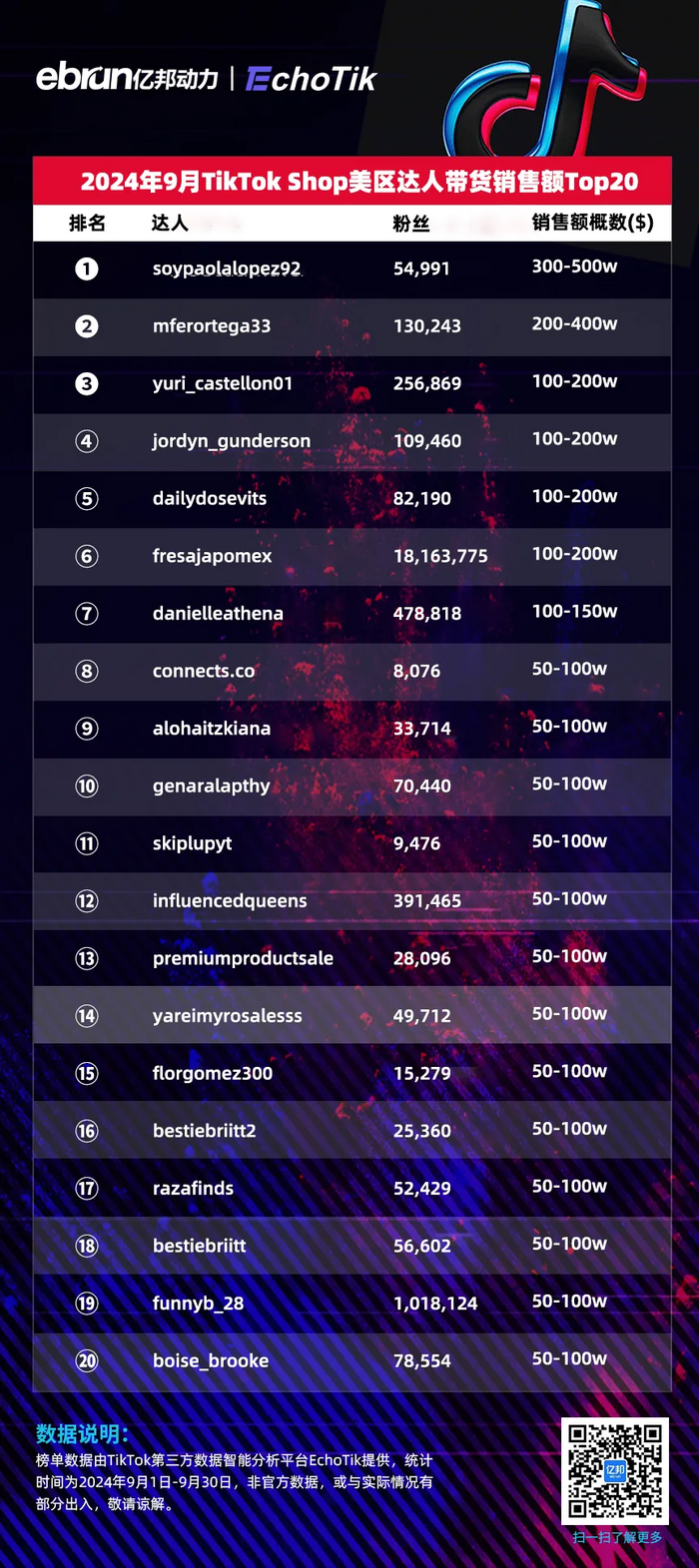Select creator boise_brooke
Screen dimensions: 699x1568
coord(211,1360)
